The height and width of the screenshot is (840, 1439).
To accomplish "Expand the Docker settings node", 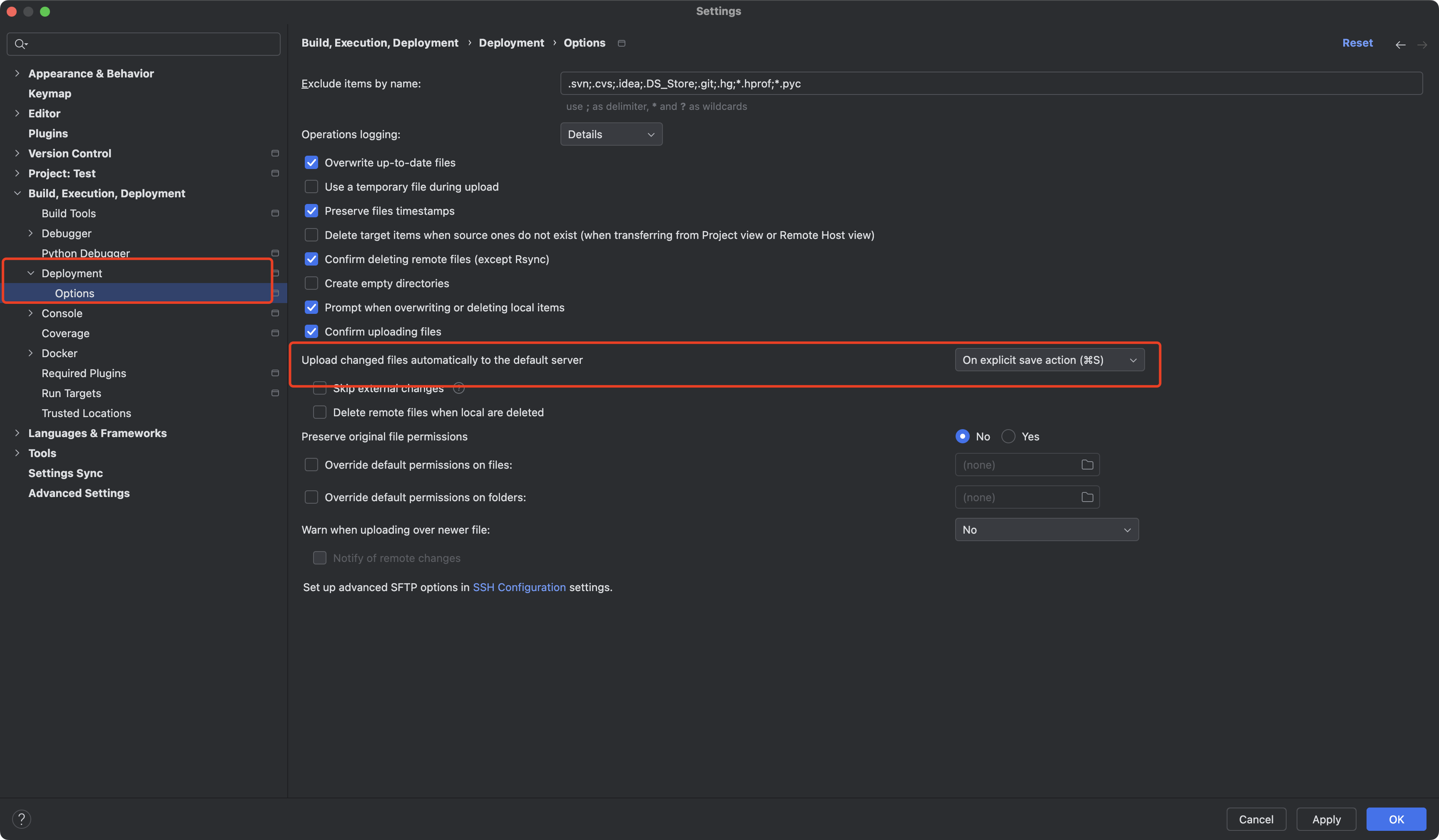I will [31, 353].
